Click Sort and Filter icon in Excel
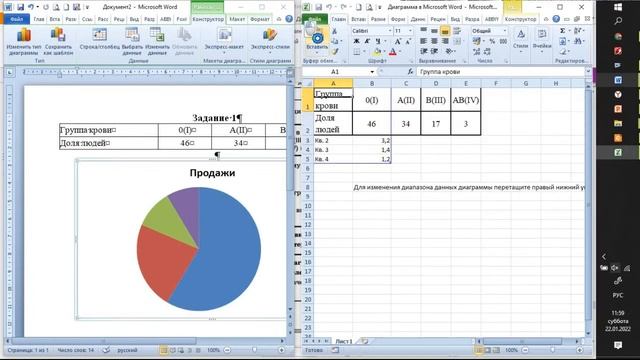The height and width of the screenshot is (360, 640). 578,31
